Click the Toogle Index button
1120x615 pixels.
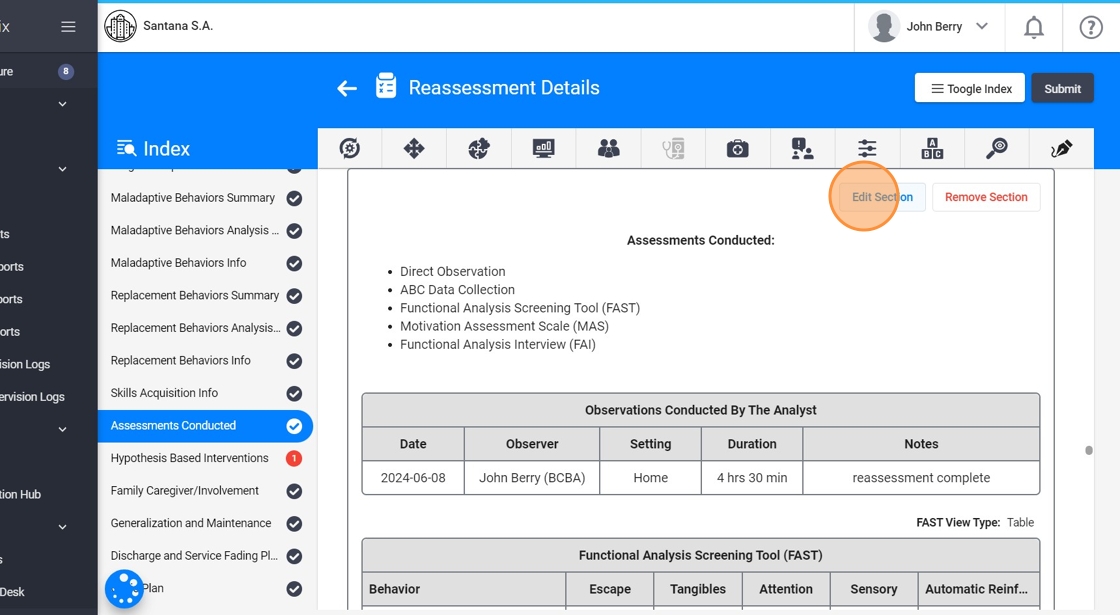click(970, 89)
